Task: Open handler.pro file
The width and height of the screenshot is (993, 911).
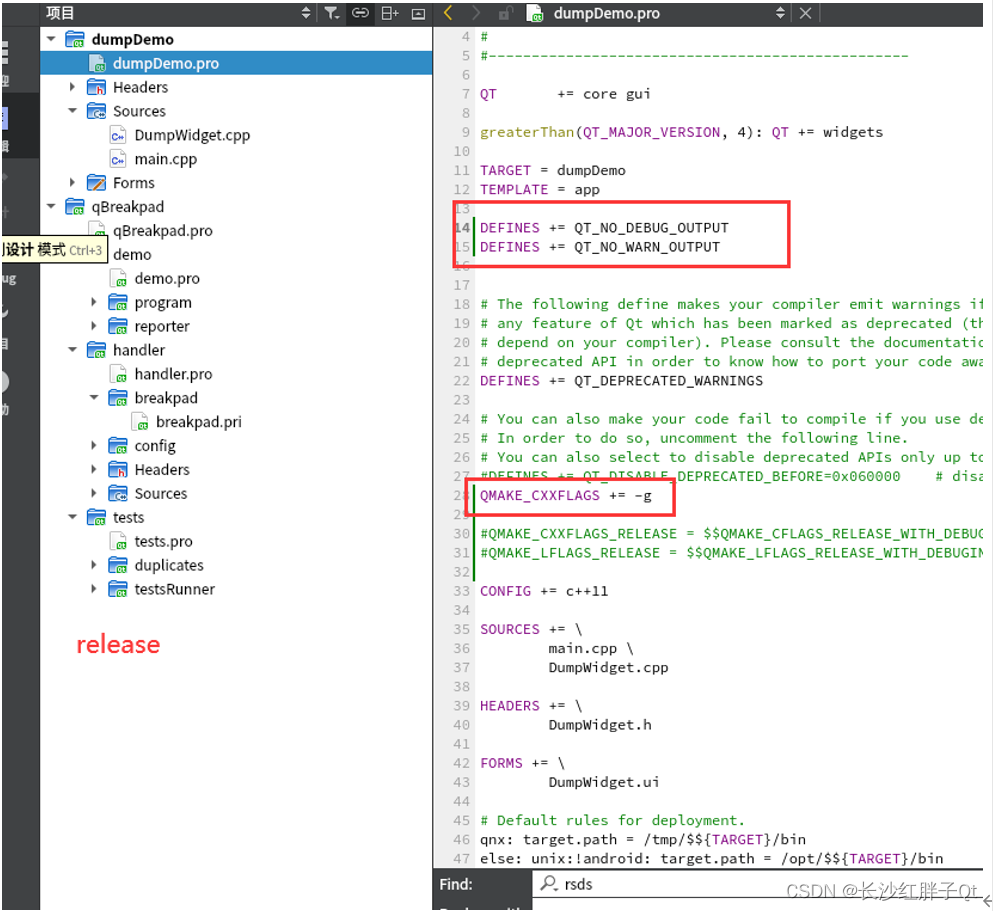Action: (173, 374)
